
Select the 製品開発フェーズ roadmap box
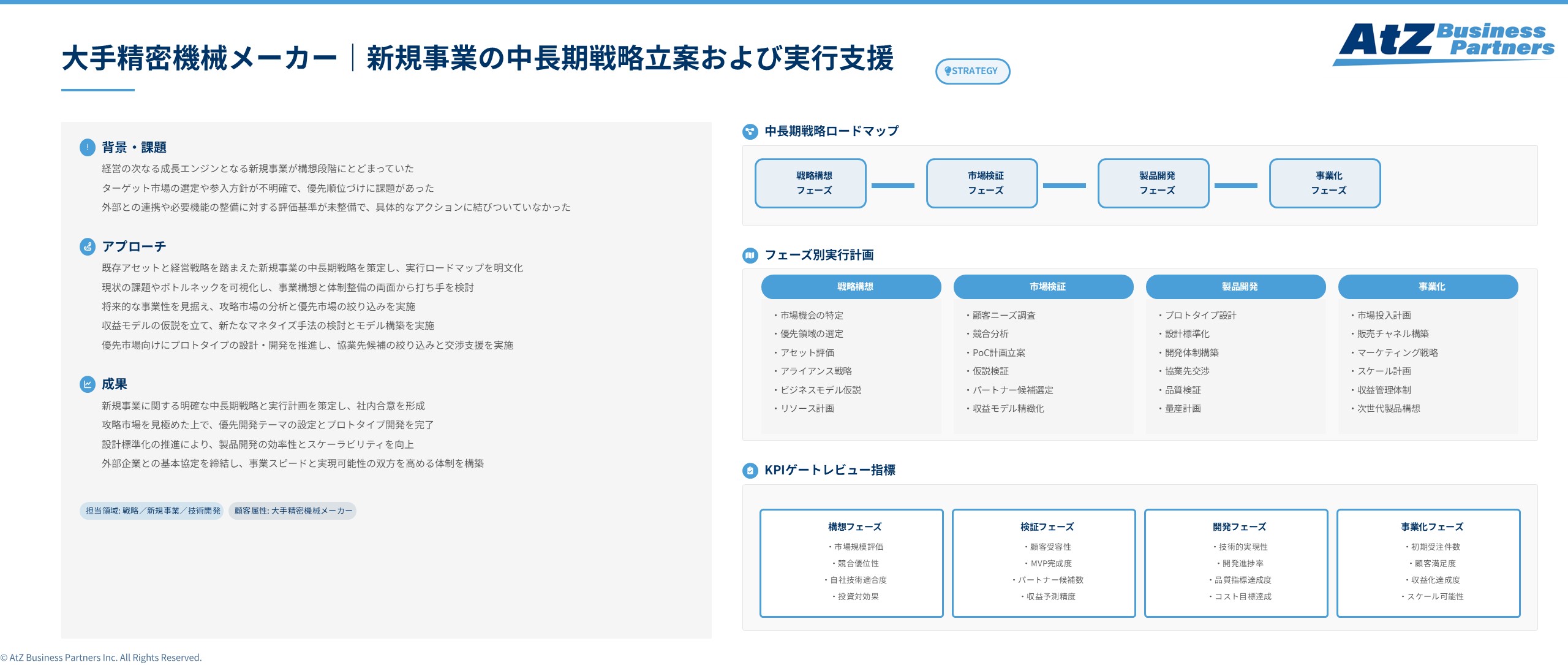(x=1153, y=183)
